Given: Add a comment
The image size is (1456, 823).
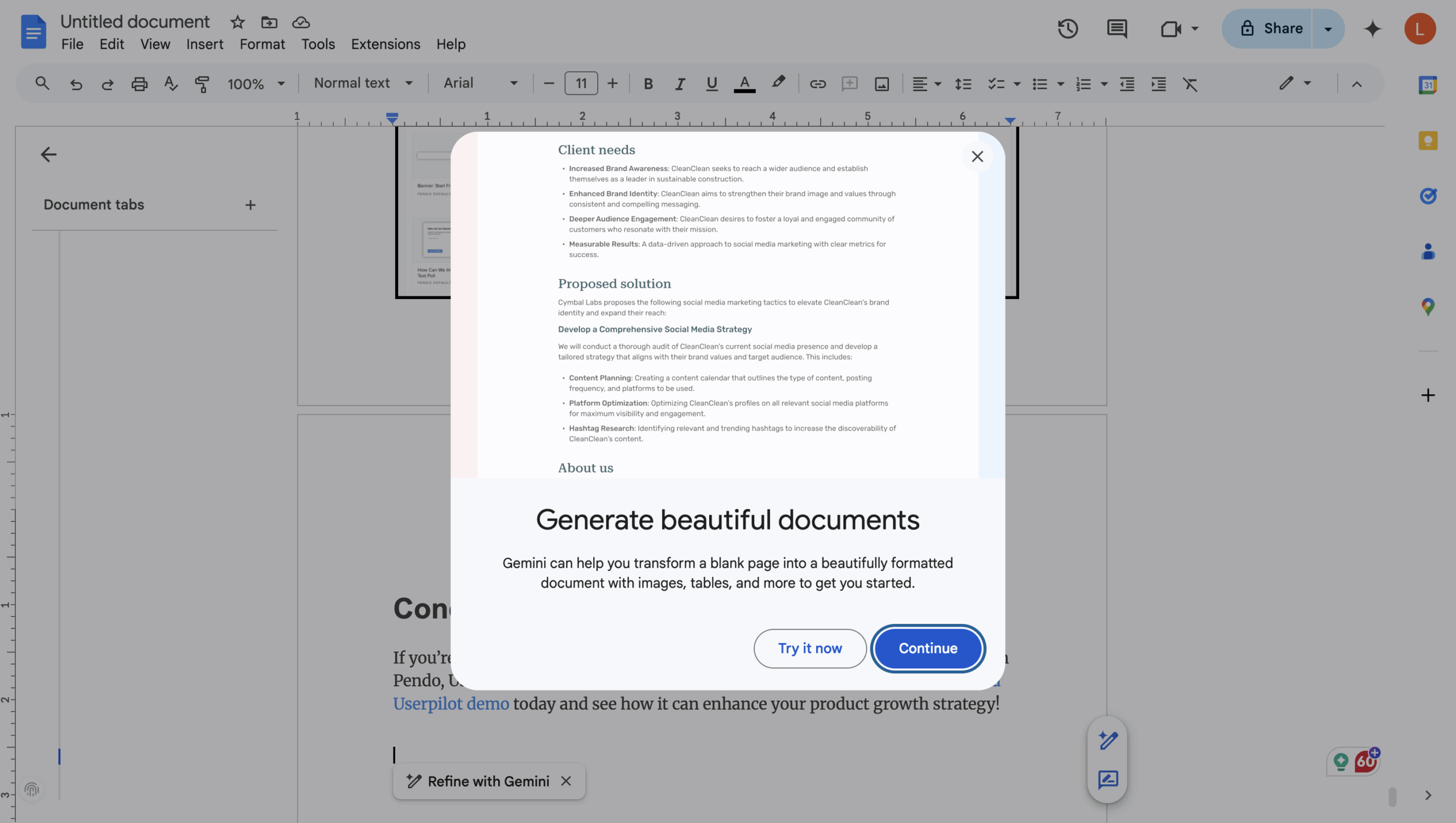Looking at the screenshot, I should [849, 84].
